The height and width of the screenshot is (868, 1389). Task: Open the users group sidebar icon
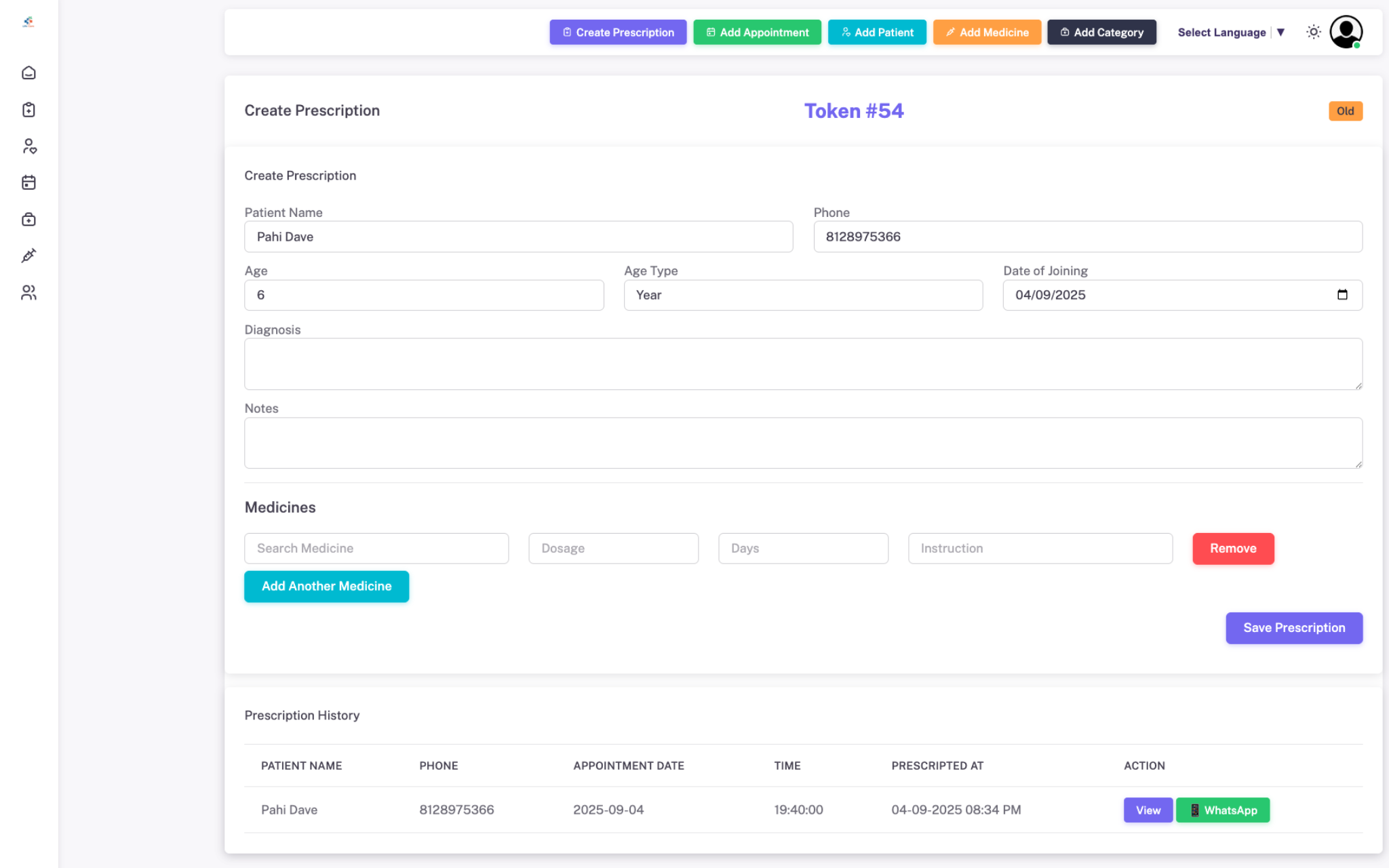[x=28, y=292]
